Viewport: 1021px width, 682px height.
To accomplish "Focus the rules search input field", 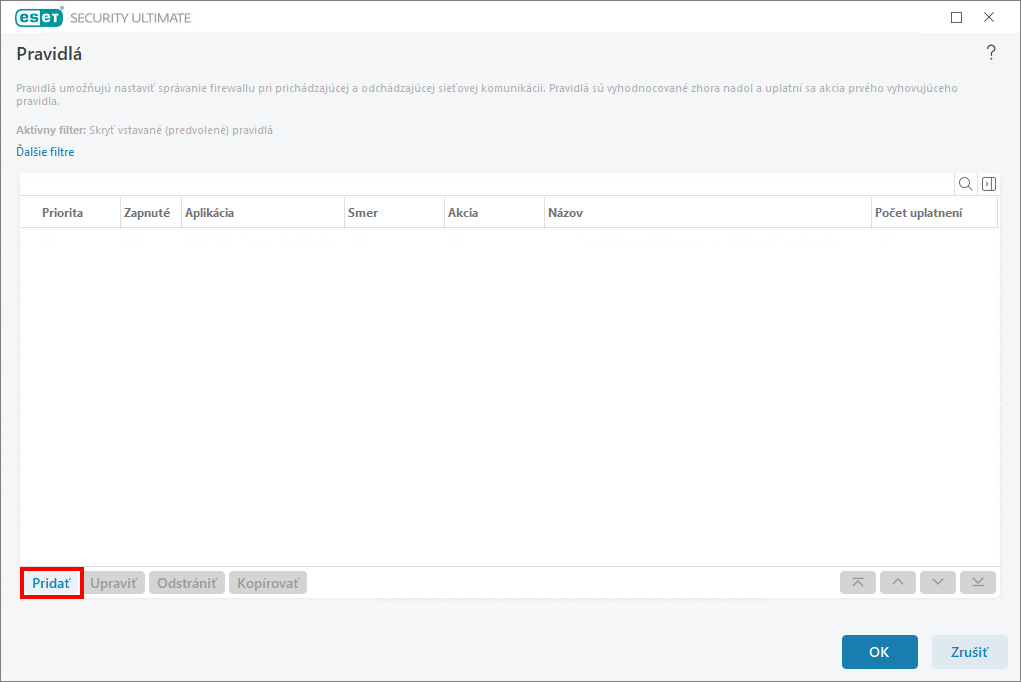I will coord(487,184).
